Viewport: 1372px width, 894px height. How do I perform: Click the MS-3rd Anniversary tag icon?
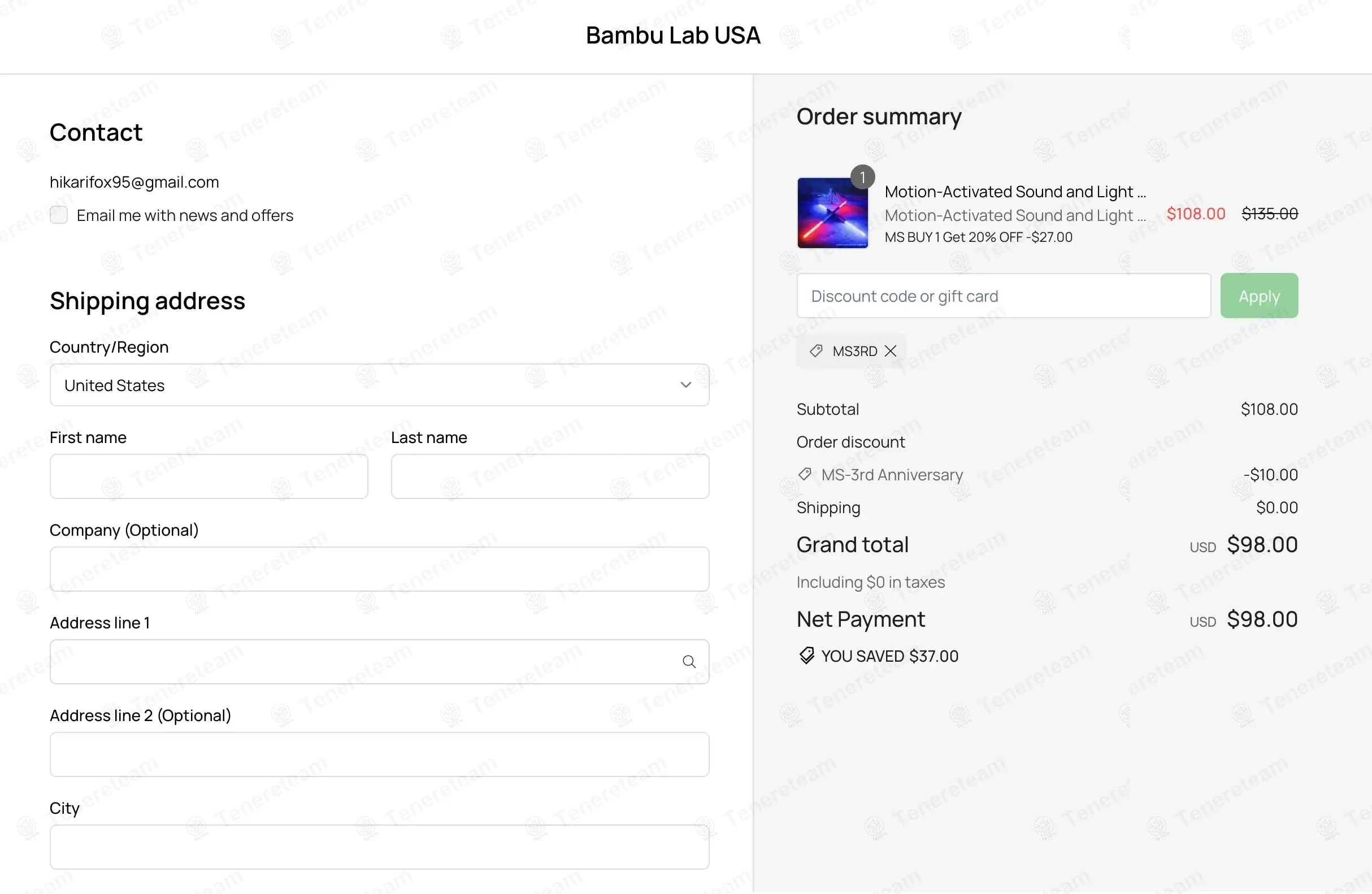pyautogui.click(x=805, y=474)
